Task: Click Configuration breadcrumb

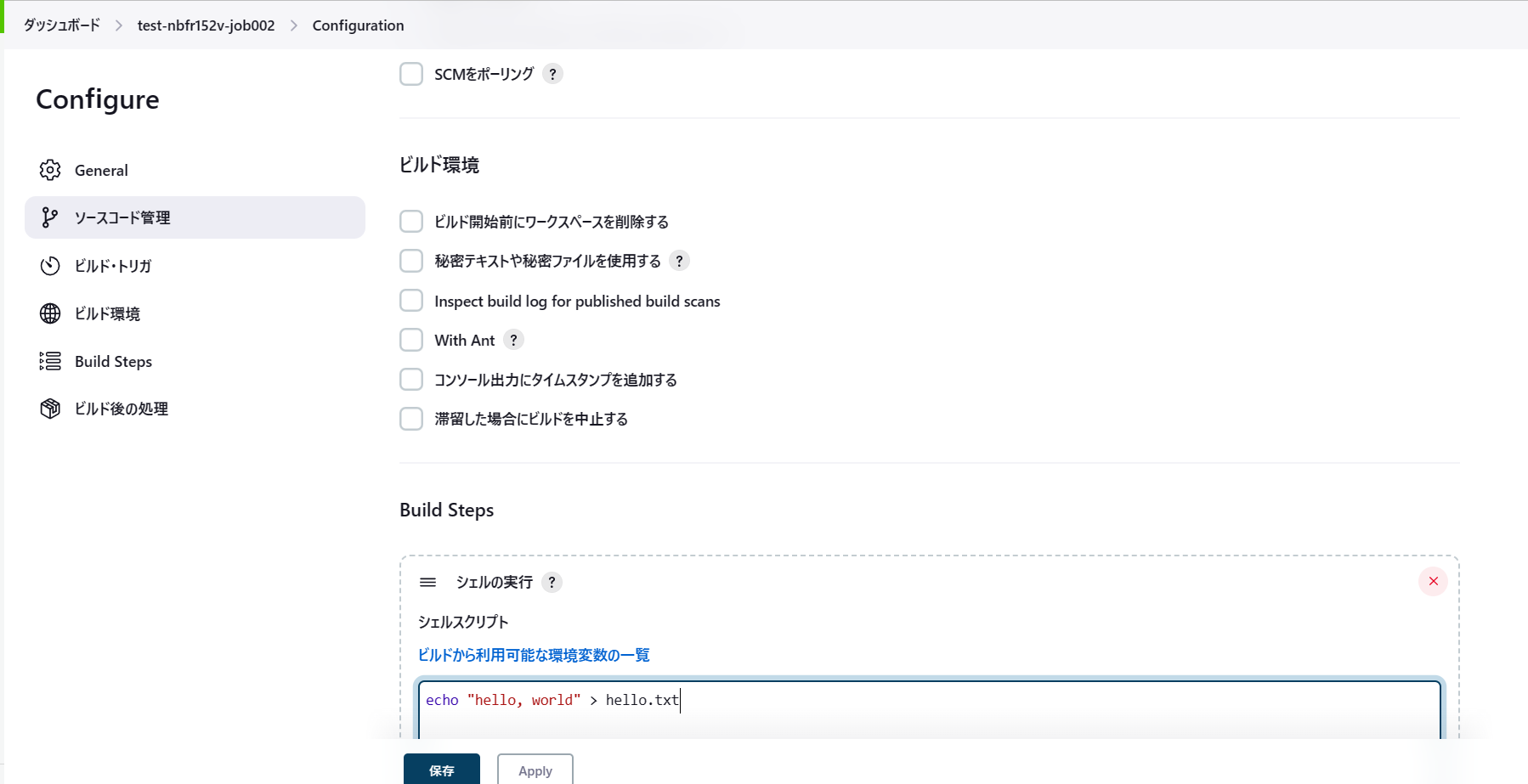Action: coord(358,25)
